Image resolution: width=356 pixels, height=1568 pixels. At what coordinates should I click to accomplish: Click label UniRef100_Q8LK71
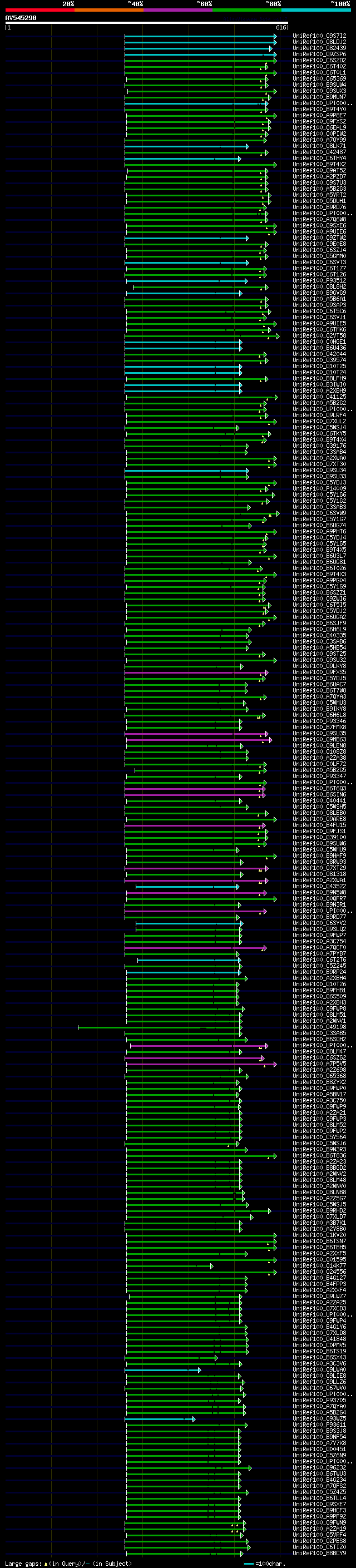(x=319, y=146)
